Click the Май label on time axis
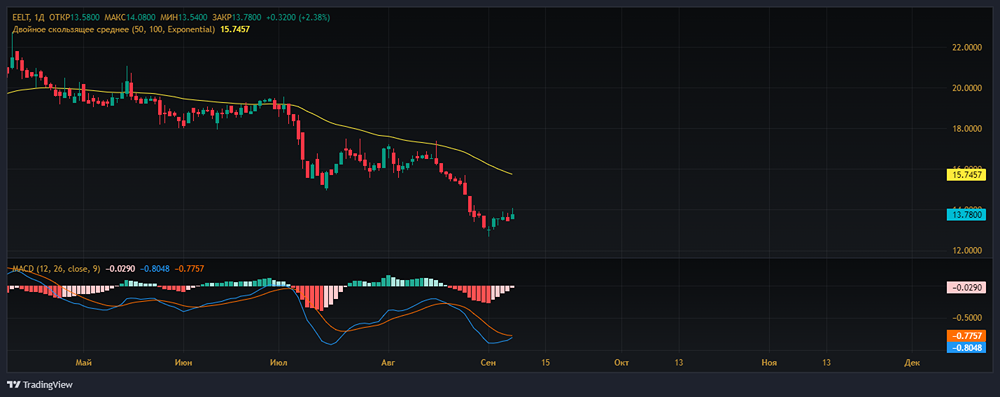 (83, 363)
